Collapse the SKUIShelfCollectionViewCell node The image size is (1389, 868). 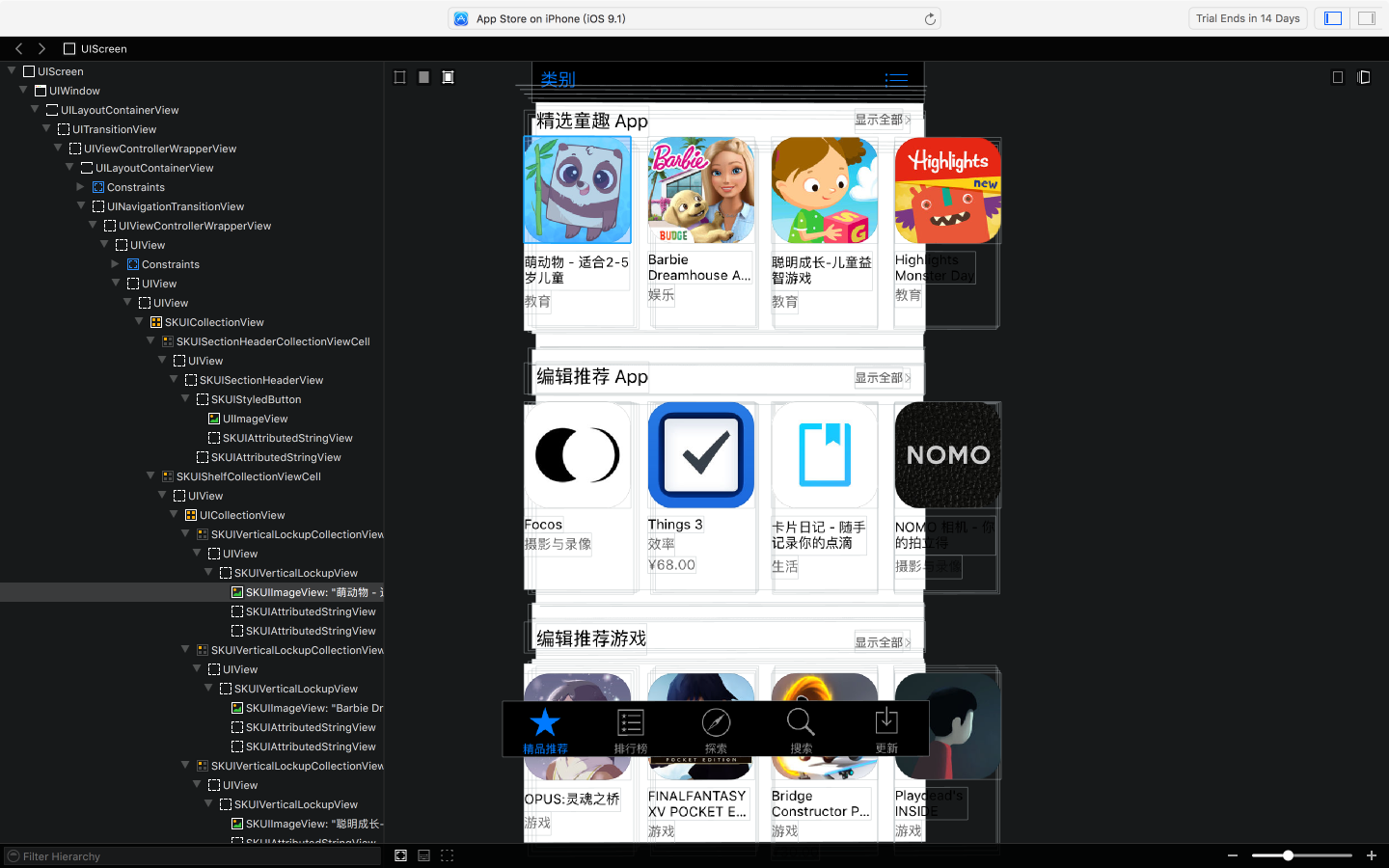click(150, 475)
